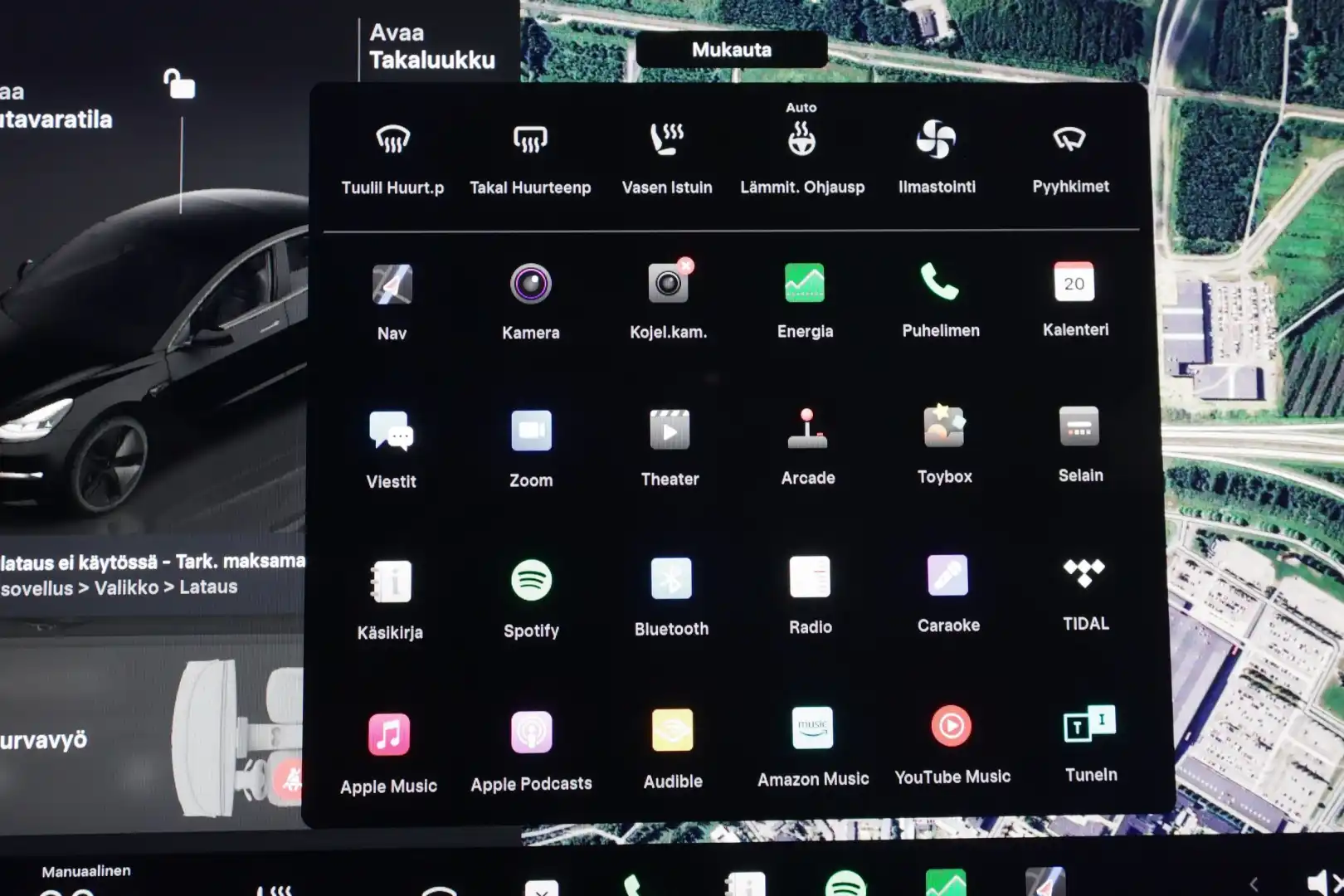Open the Bluetooth app
The width and height of the screenshot is (1344, 896).
(671, 578)
